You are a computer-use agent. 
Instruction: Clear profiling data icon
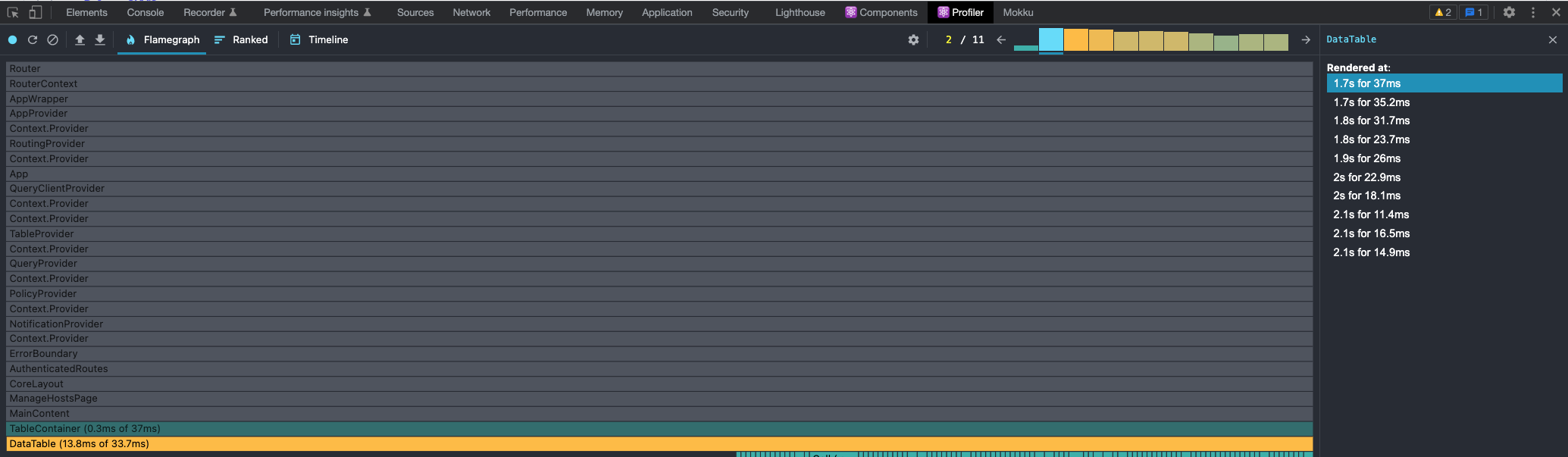click(x=52, y=39)
